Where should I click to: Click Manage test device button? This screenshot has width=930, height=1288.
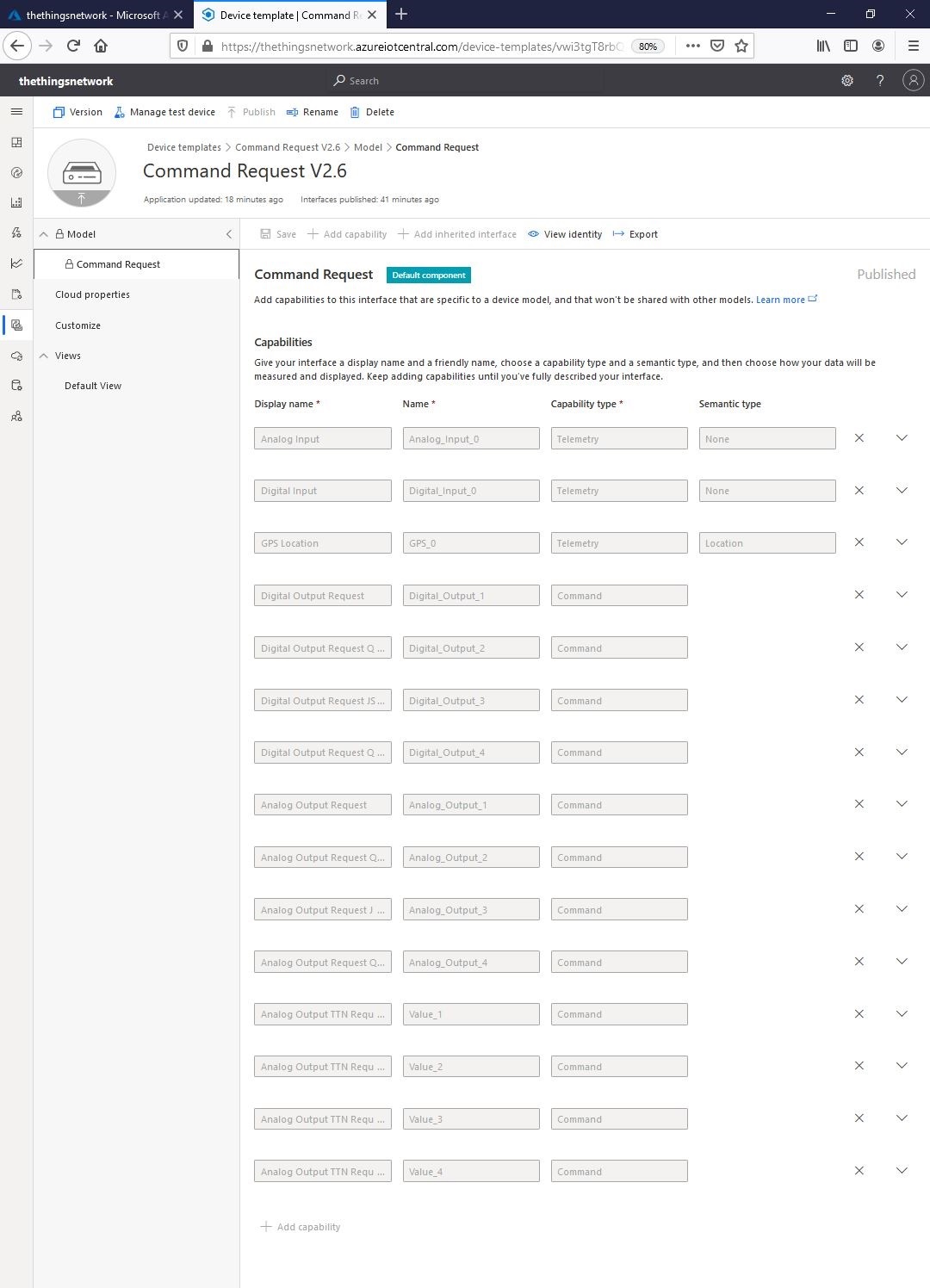[x=164, y=112]
